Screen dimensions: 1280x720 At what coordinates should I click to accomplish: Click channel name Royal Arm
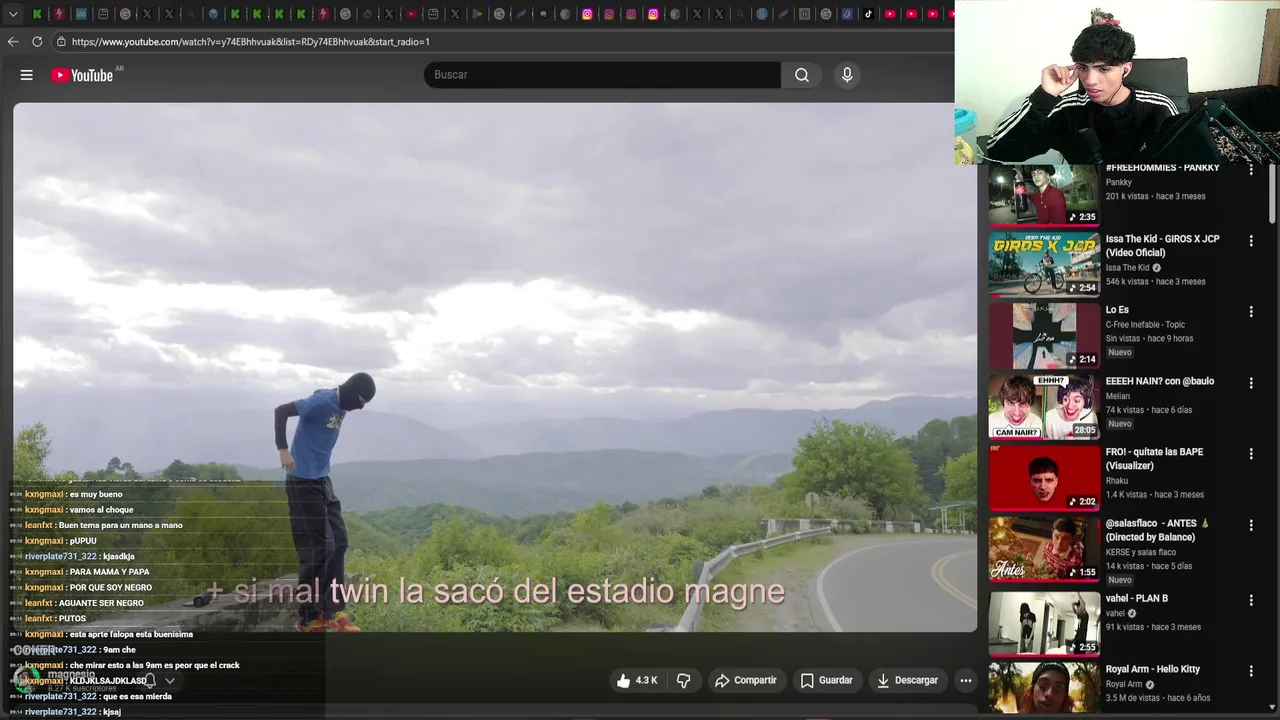(x=1123, y=685)
